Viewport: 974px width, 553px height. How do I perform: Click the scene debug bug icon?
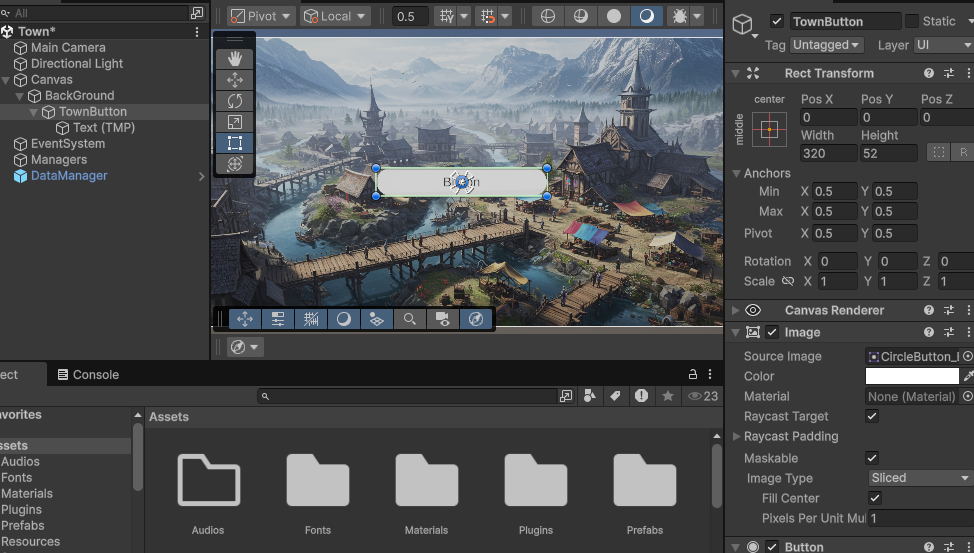pos(681,16)
